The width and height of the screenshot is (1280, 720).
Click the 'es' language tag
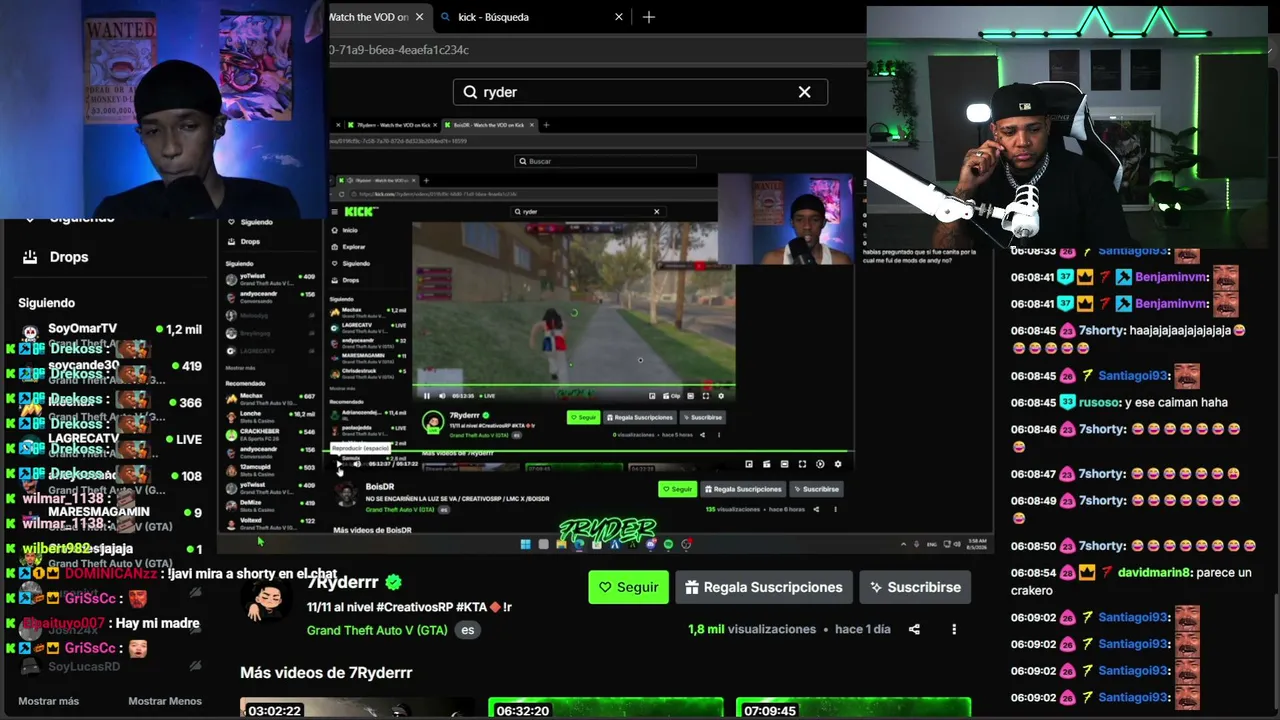point(467,630)
